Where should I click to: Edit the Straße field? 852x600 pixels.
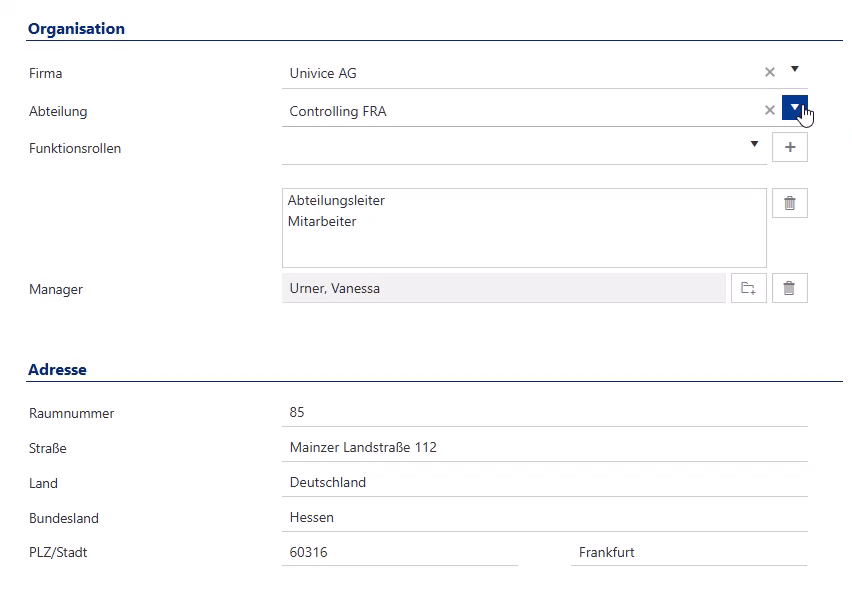coord(544,447)
